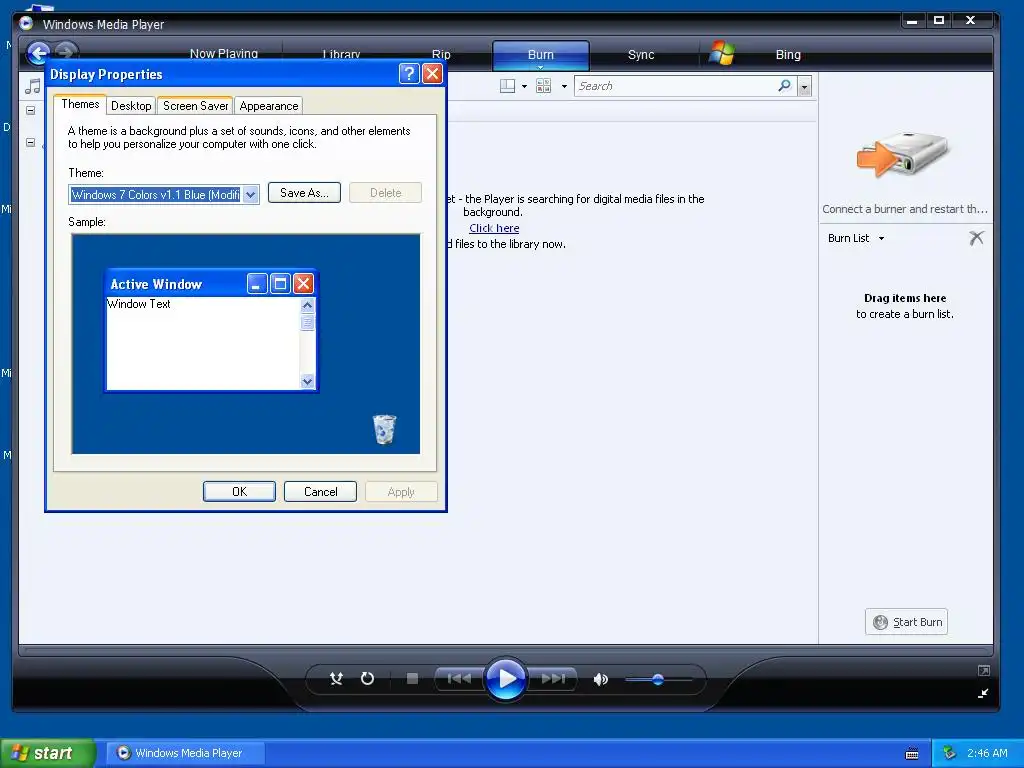Viewport: 1024px width, 768px height.
Task: Click the Windows logo online stores icon
Action: point(722,54)
